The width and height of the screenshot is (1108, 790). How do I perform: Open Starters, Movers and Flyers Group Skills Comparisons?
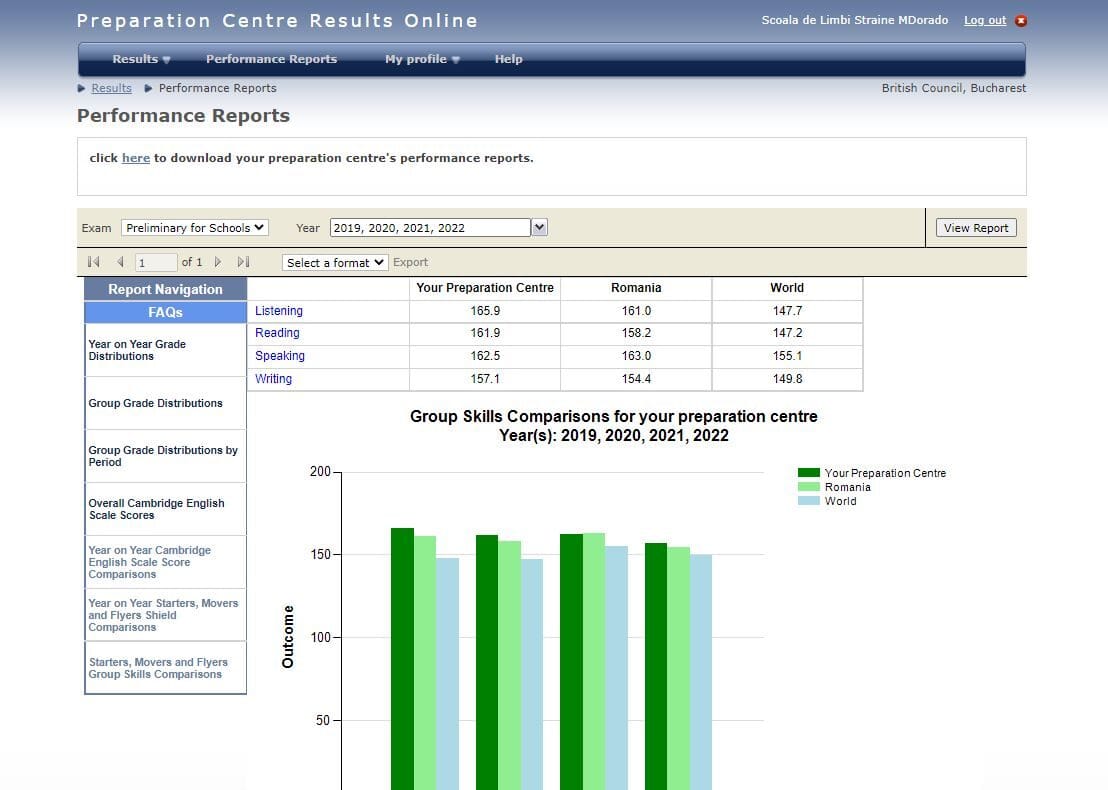165,668
